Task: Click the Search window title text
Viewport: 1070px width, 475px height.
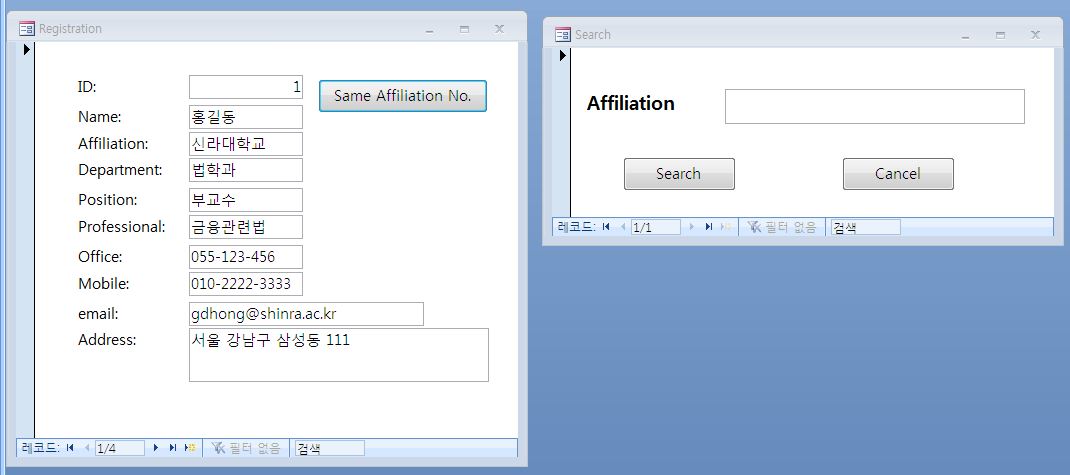Action: [x=593, y=34]
